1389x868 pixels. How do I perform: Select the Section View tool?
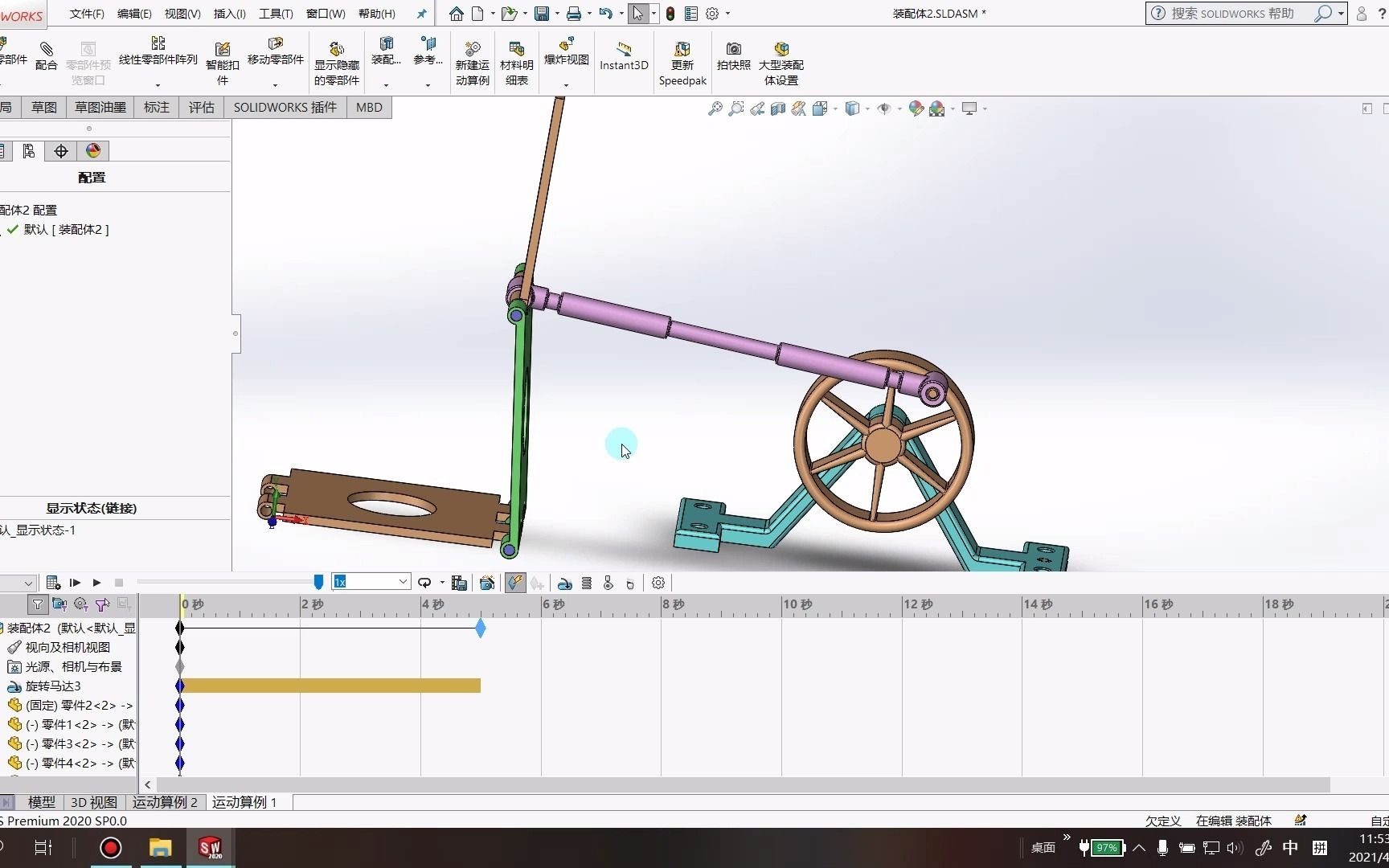pyautogui.click(x=776, y=108)
